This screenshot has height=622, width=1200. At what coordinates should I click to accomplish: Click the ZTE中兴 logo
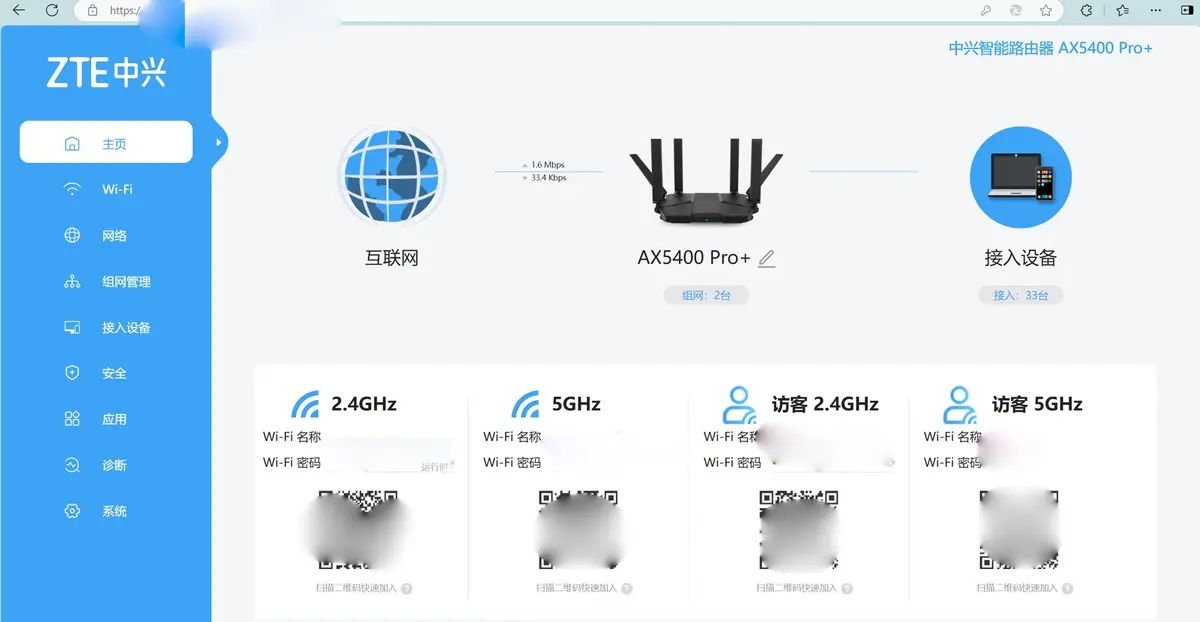pyautogui.click(x=106, y=72)
